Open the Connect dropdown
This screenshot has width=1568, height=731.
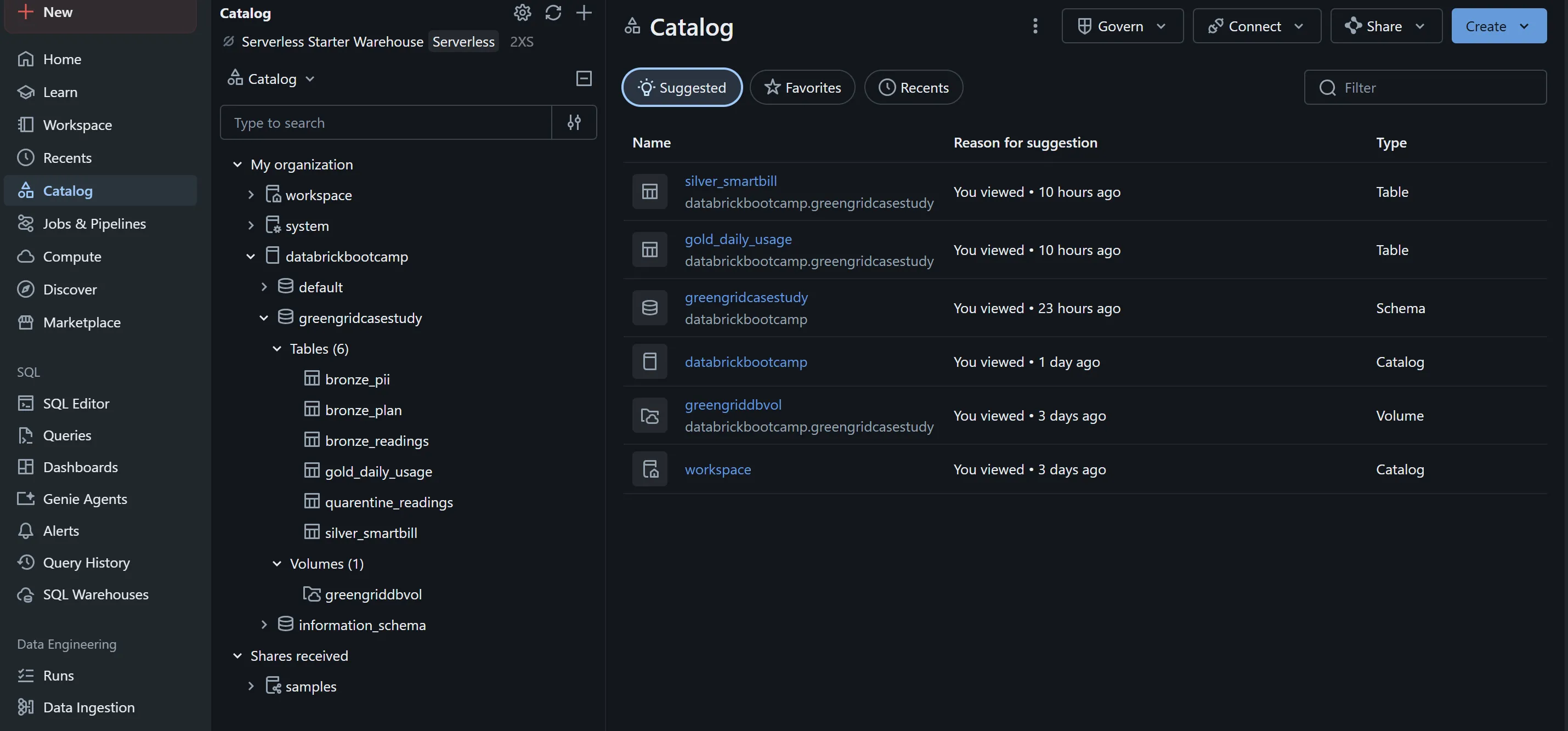click(1256, 26)
